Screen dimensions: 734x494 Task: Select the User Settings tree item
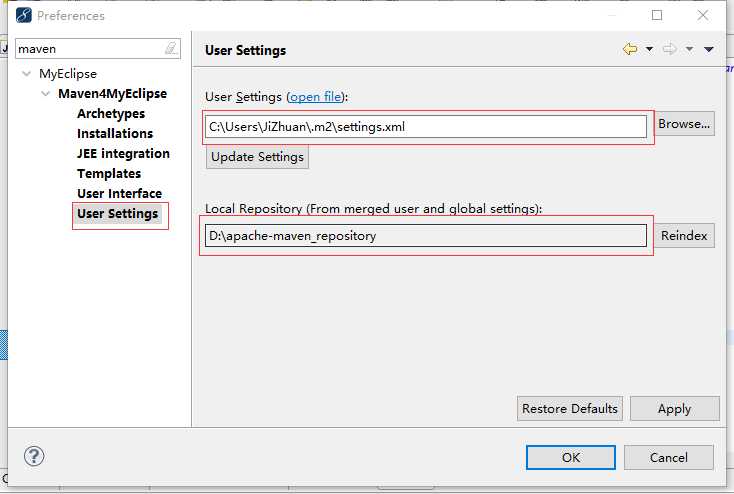pos(117,214)
